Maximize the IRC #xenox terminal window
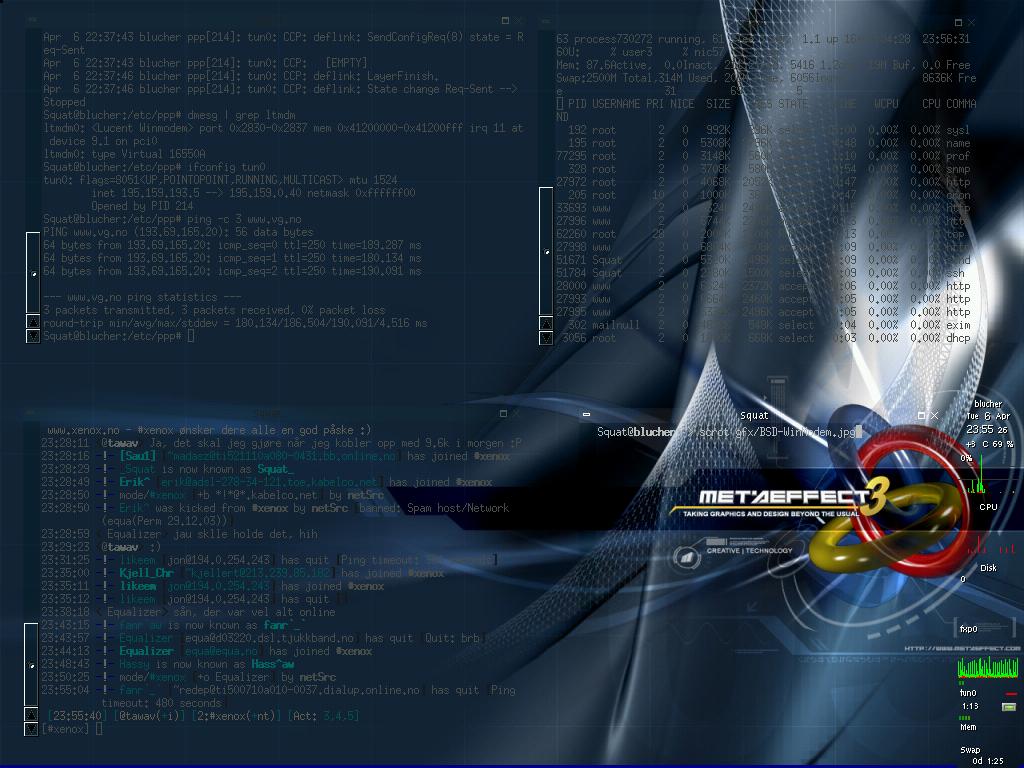Image resolution: width=1024 pixels, height=768 pixels. click(503, 413)
